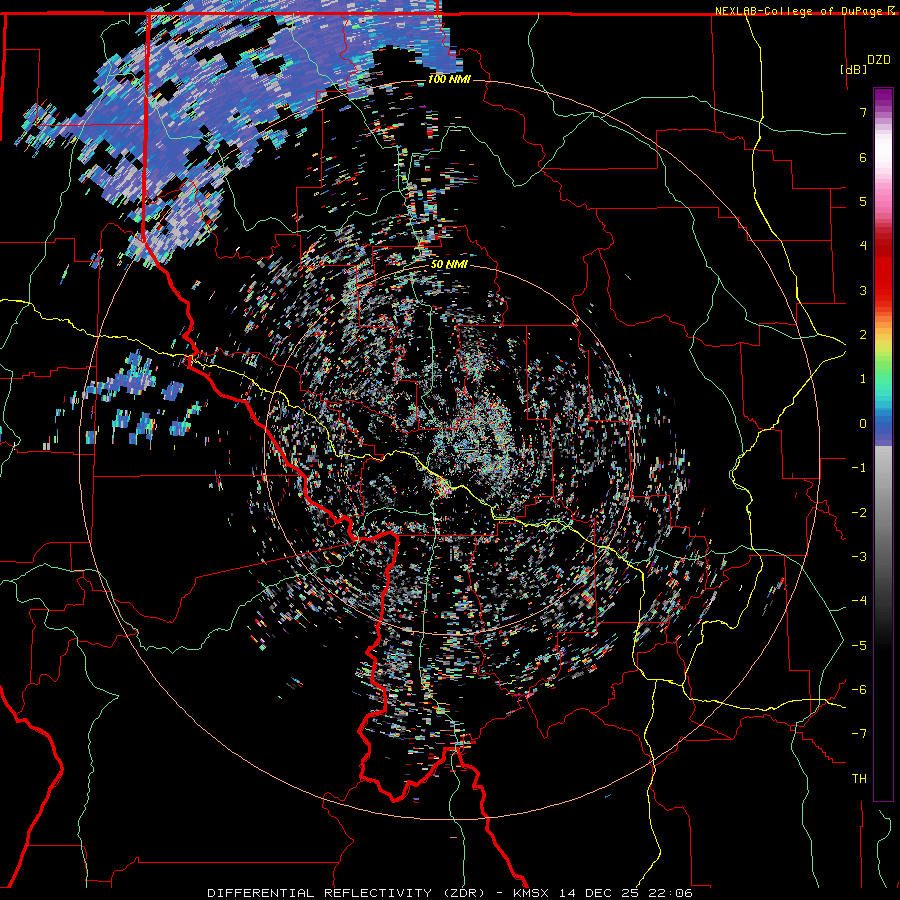Click the 100 NMI range ring label
This screenshot has width=900, height=900.
(x=449, y=79)
